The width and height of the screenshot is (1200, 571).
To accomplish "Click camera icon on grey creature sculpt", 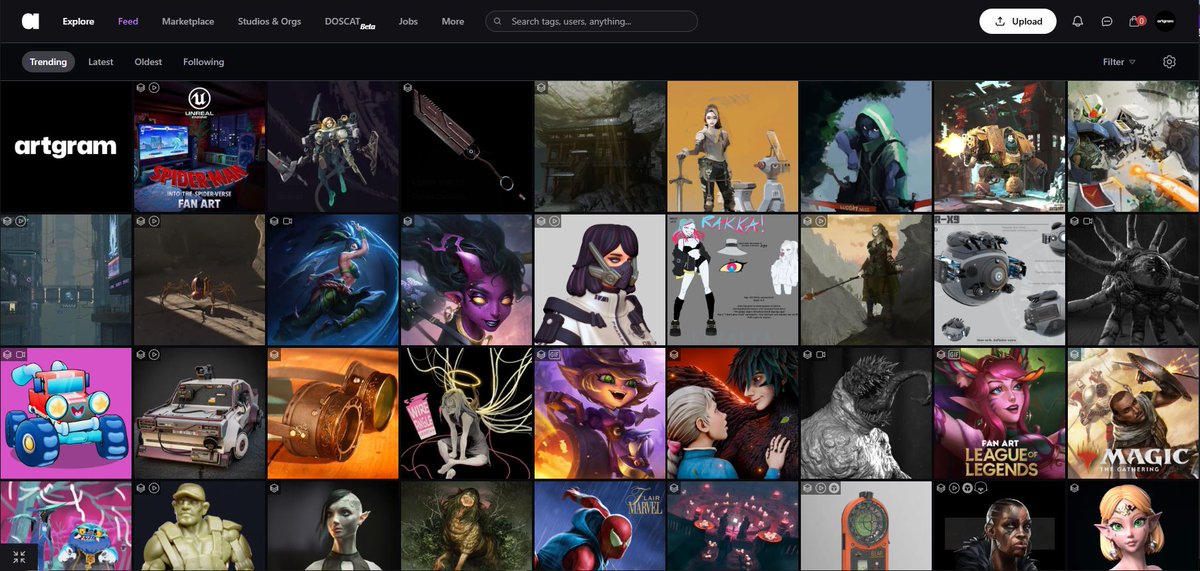I will (821, 354).
